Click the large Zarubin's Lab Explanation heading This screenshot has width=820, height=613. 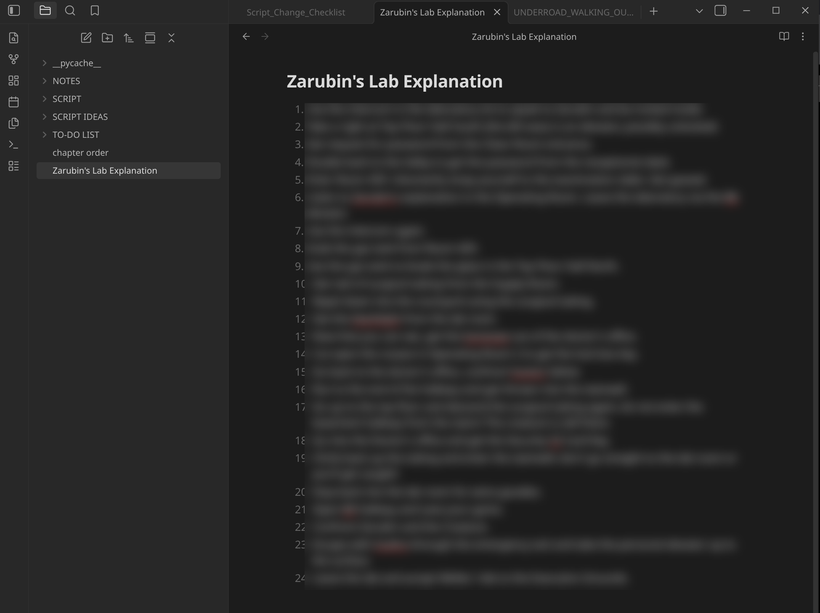pyautogui.click(x=394, y=82)
